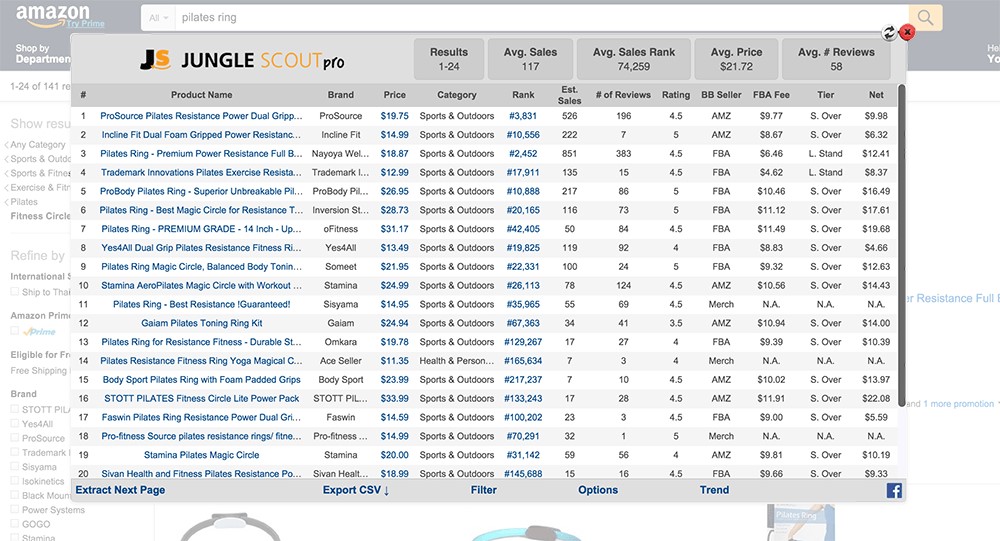The width and height of the screenshot is (1000, 541).
Task: Open the Trend menu
Action: [x=714, y=490]
